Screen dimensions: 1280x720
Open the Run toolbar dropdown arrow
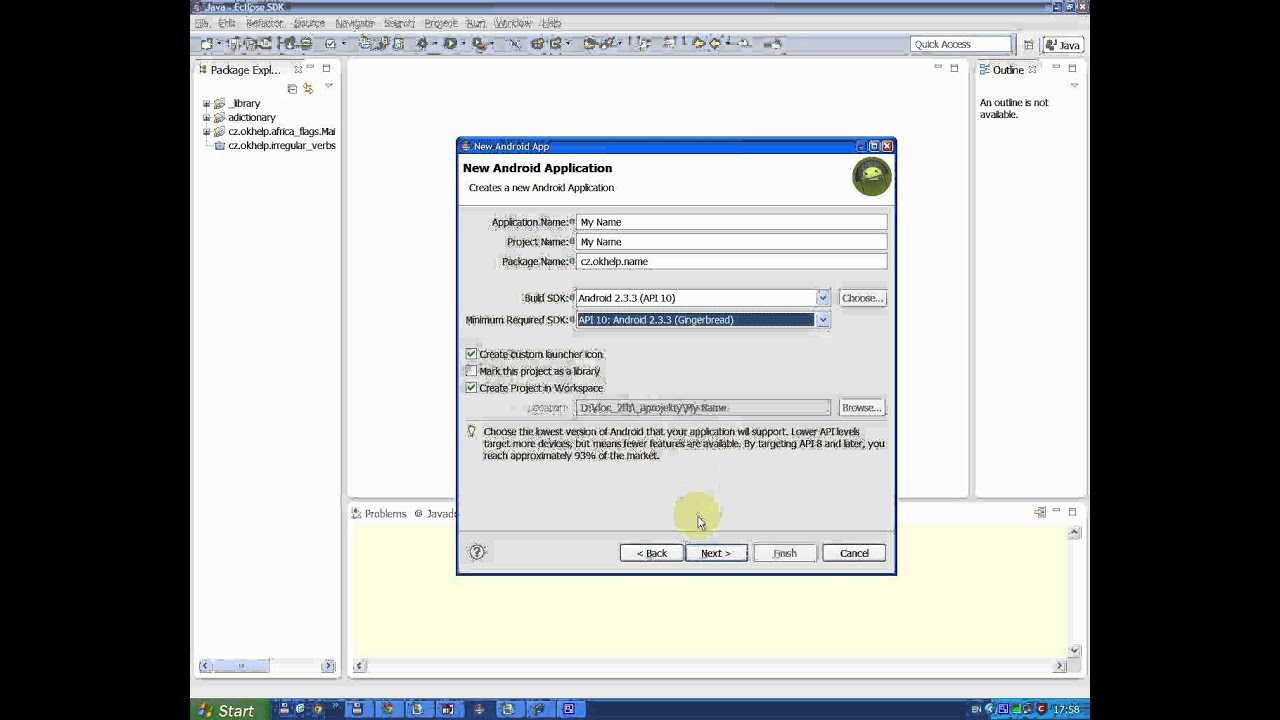point(463,44)
